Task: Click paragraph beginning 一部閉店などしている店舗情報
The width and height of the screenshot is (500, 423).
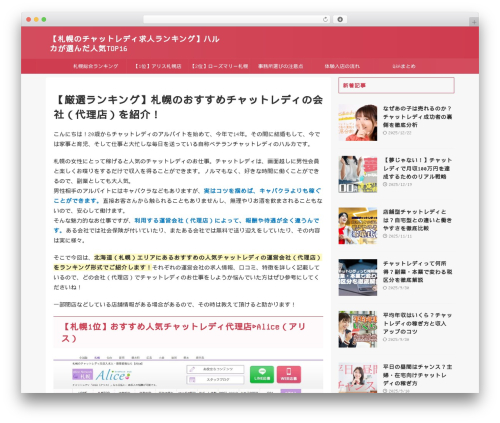Action: pos(174,305)
